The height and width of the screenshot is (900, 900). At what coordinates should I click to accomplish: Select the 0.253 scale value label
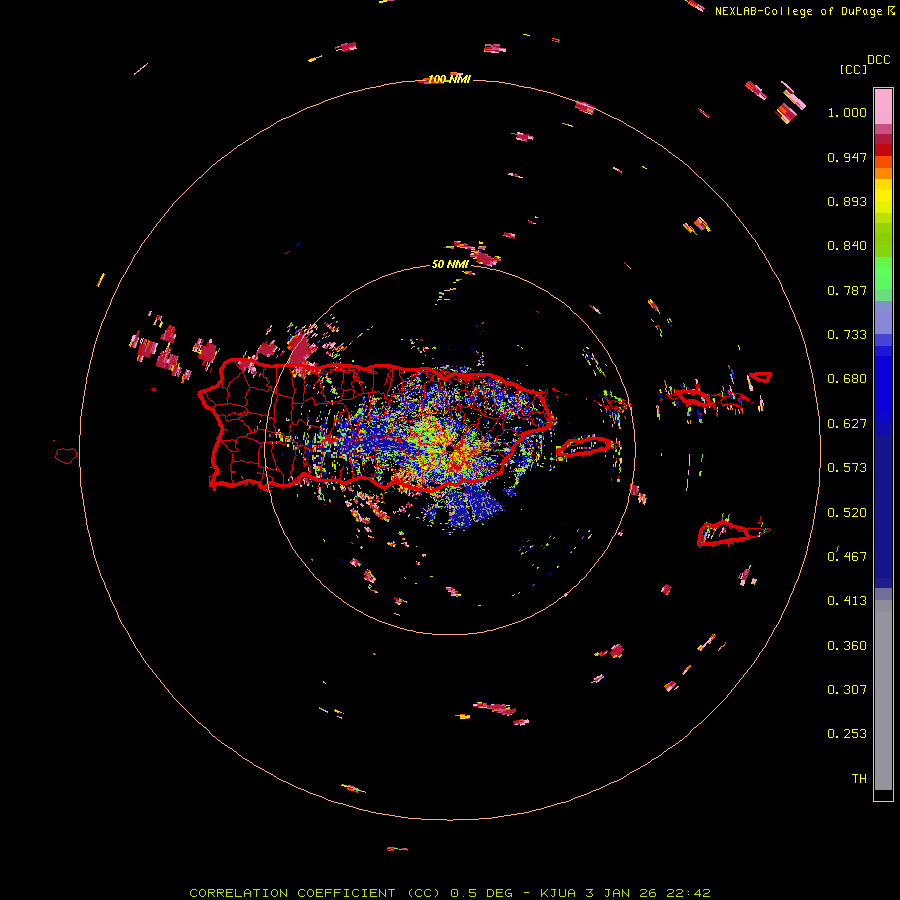(x=847, y=734)
